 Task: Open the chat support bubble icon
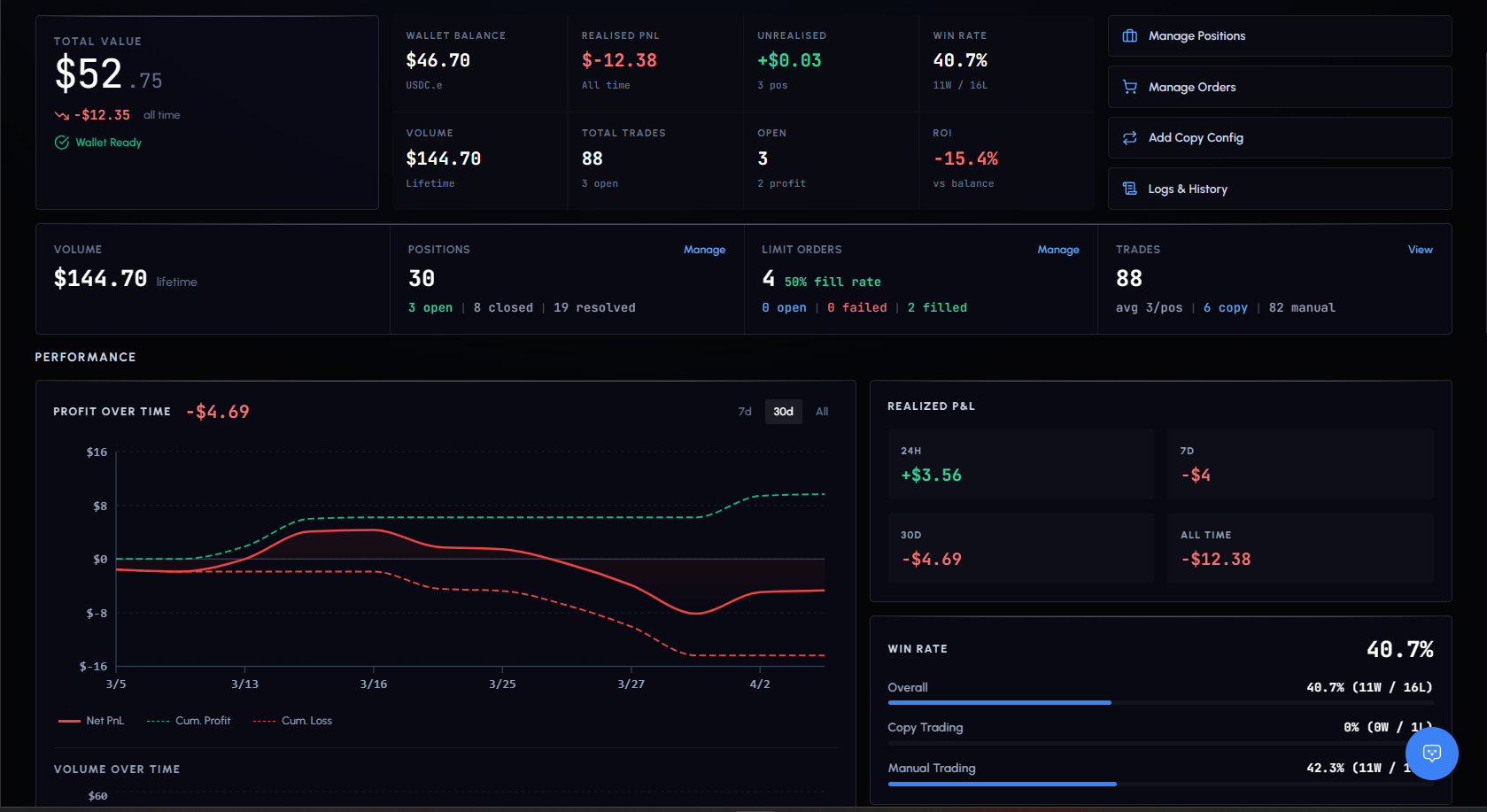click(1431, 754)
